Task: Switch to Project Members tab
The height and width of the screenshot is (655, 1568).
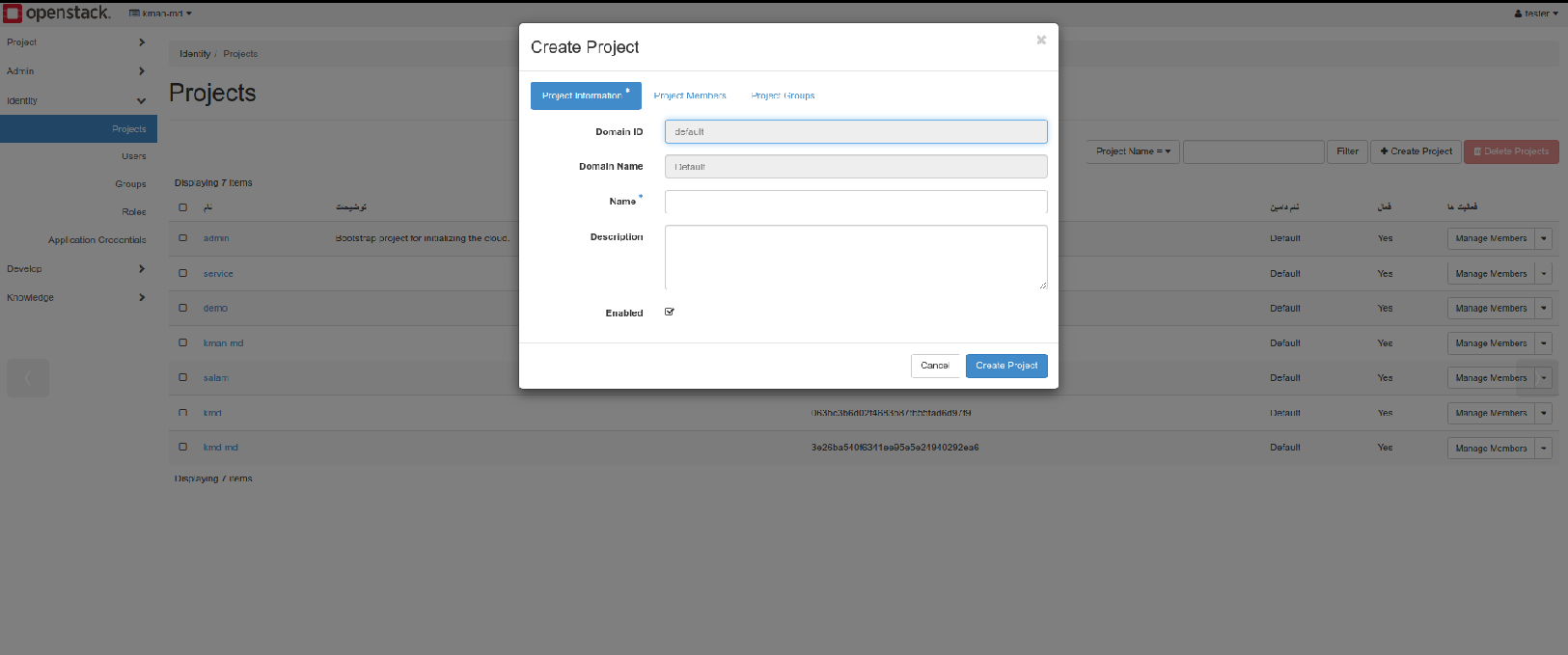Action: (x=690, y=96)
